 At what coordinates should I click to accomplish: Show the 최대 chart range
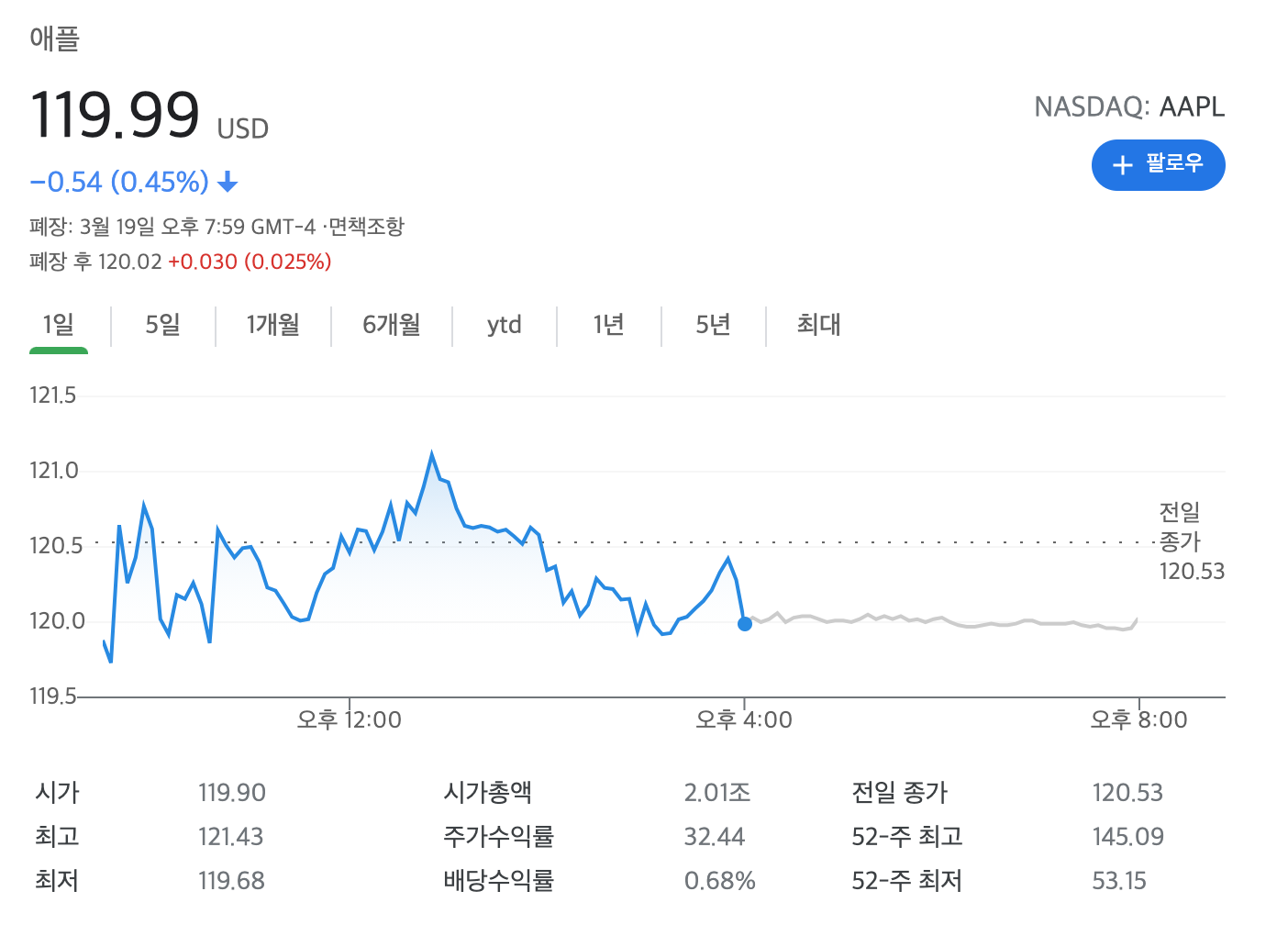(819, 325)
